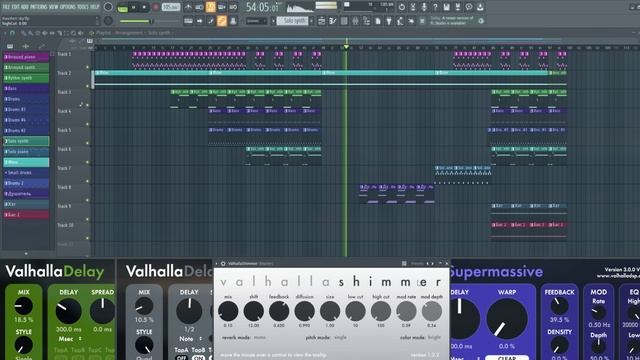Open the browser view icon

(x=367, y=21)
